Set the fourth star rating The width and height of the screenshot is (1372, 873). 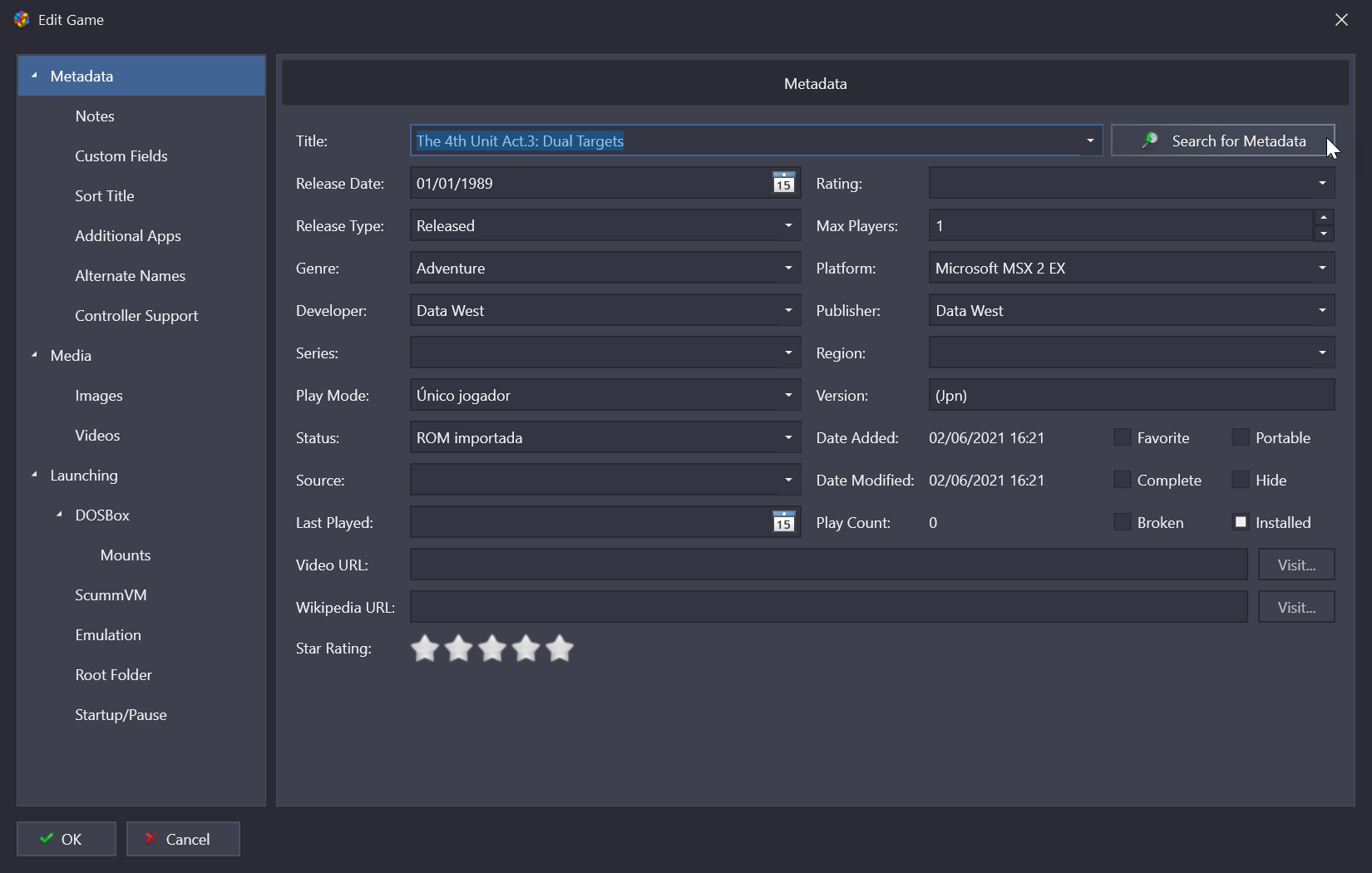(526, 649)
